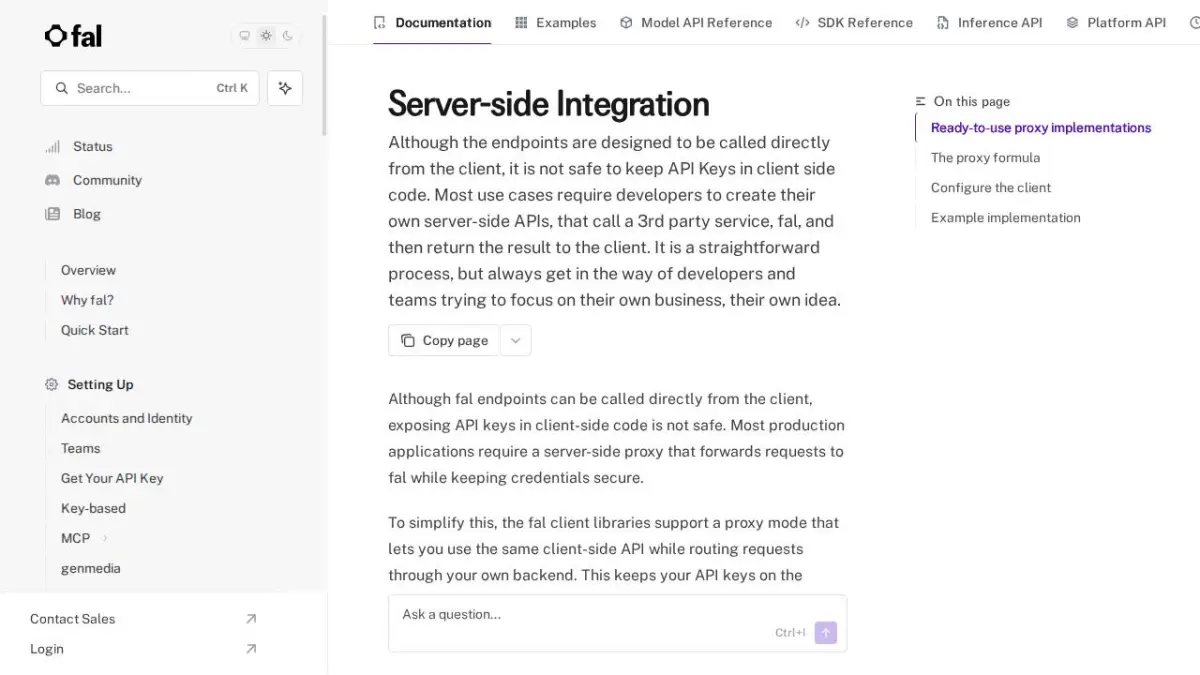This screenshot has width=1200, height=675.
Task: Open Get Your API Key page
Action: click(x=112, y=478)
